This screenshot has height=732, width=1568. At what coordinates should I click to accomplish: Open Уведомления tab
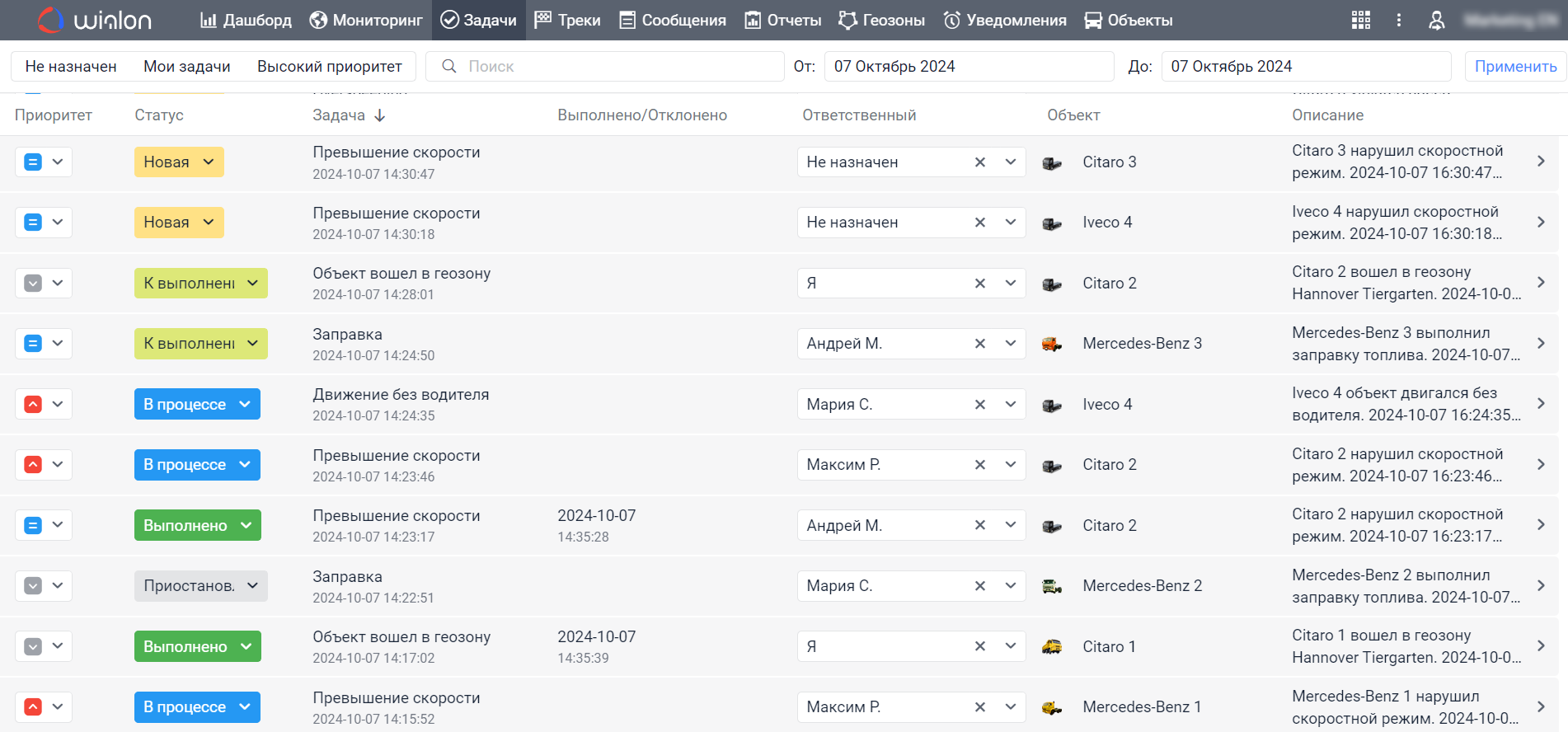1005,20
